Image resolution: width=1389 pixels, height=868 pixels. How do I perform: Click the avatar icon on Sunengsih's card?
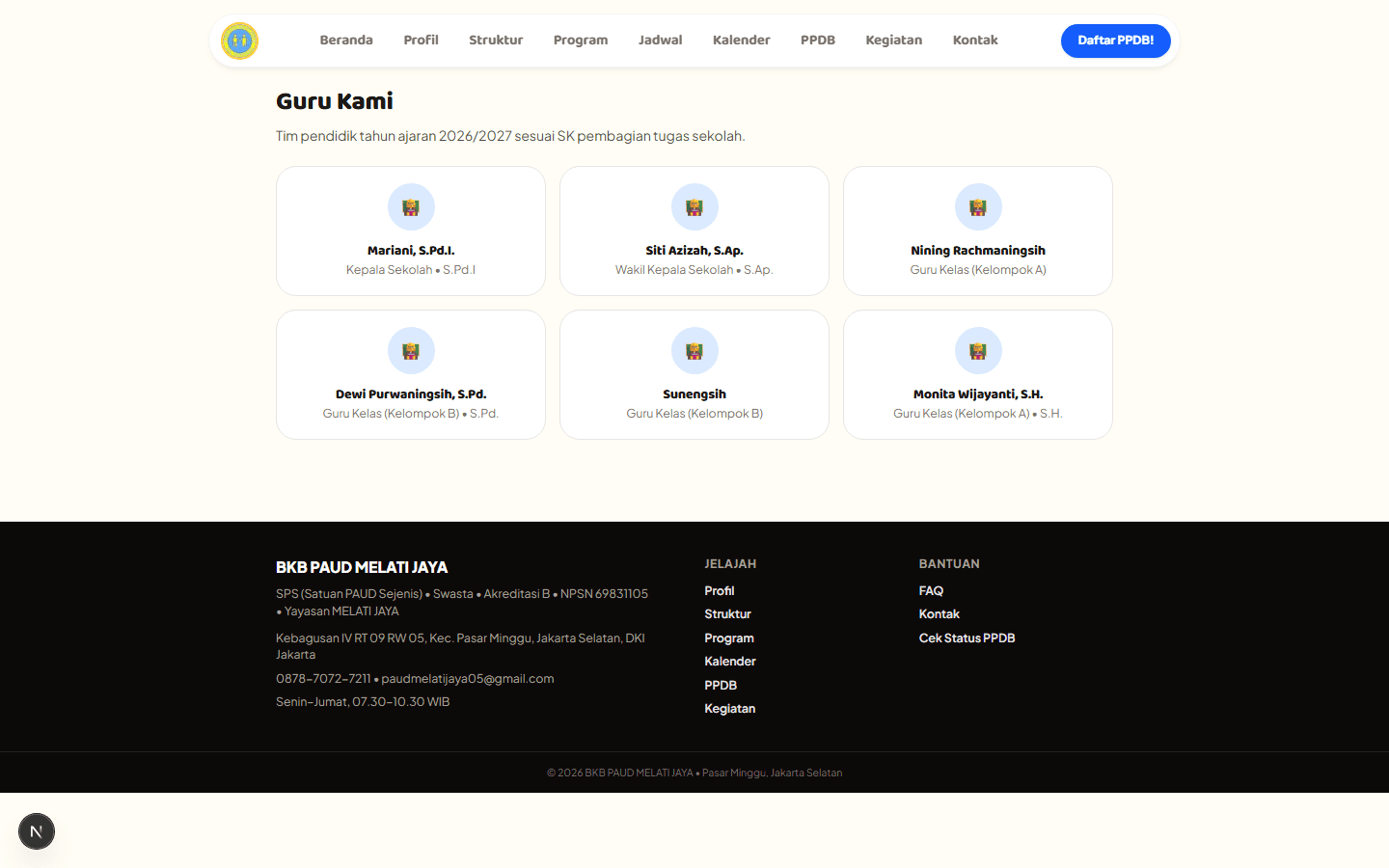pyautogui.click(x=694, y=351)
